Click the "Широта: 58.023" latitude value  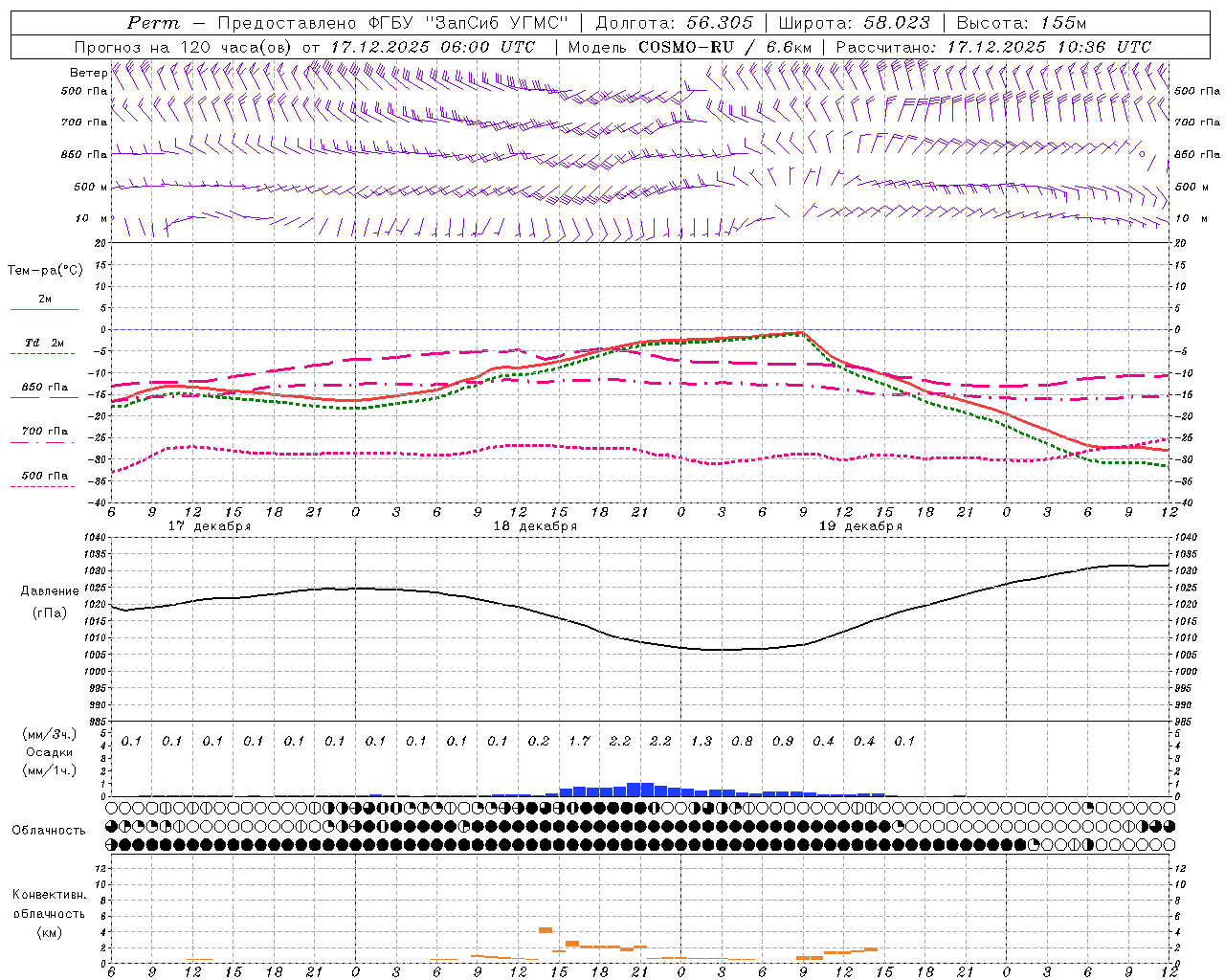854,23
